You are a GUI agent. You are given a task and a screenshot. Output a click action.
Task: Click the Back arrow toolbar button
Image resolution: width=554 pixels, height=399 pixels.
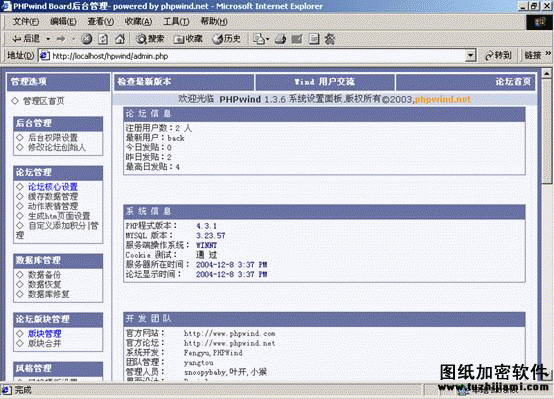tap(25, 39)
